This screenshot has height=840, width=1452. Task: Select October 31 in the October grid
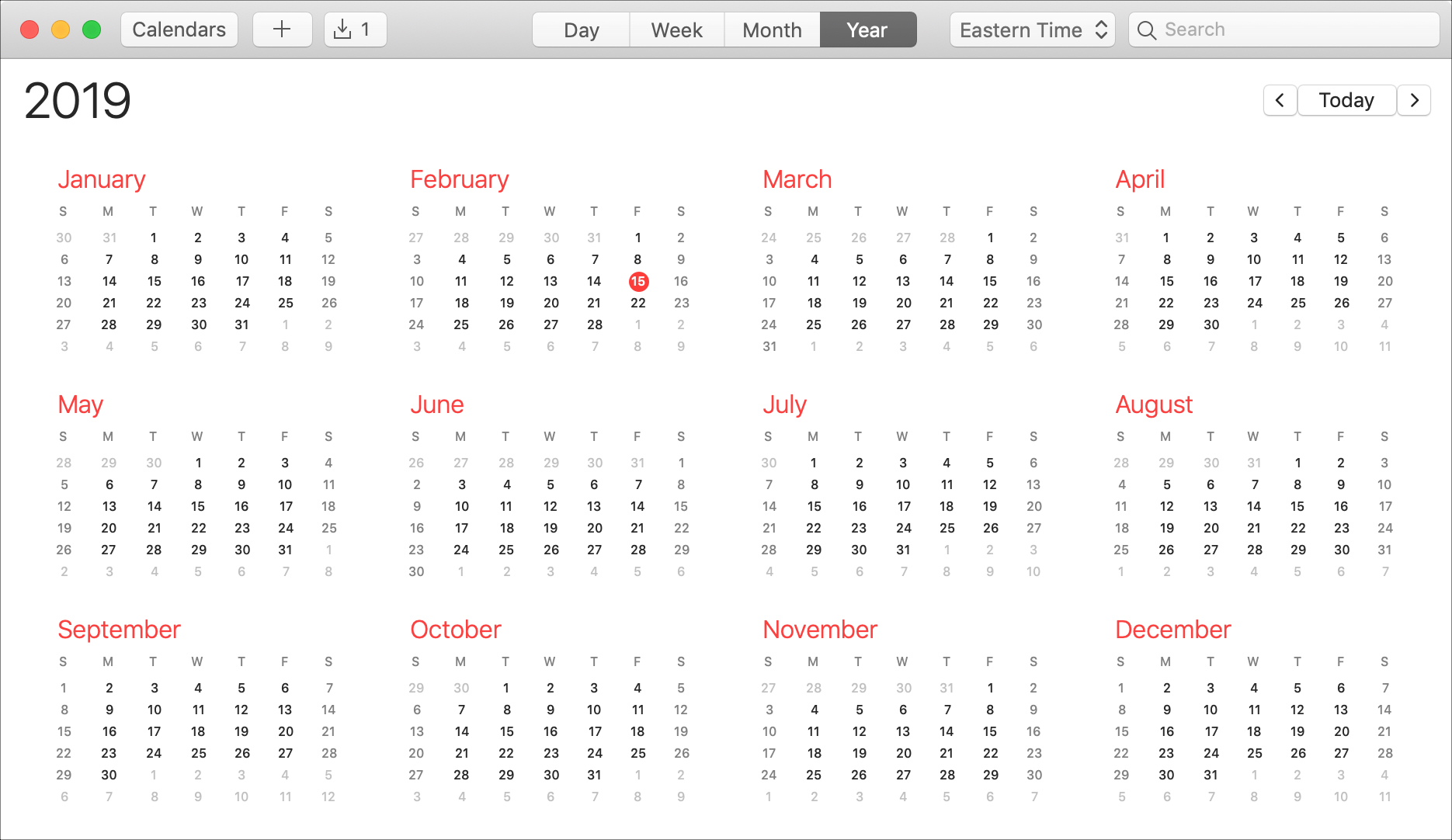(x=594, y=775)
